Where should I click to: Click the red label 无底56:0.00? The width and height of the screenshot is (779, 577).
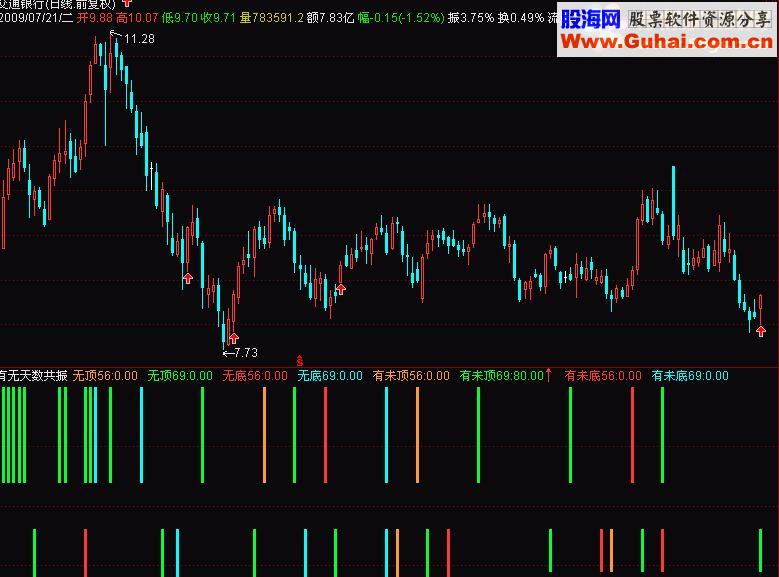[255, 376]
